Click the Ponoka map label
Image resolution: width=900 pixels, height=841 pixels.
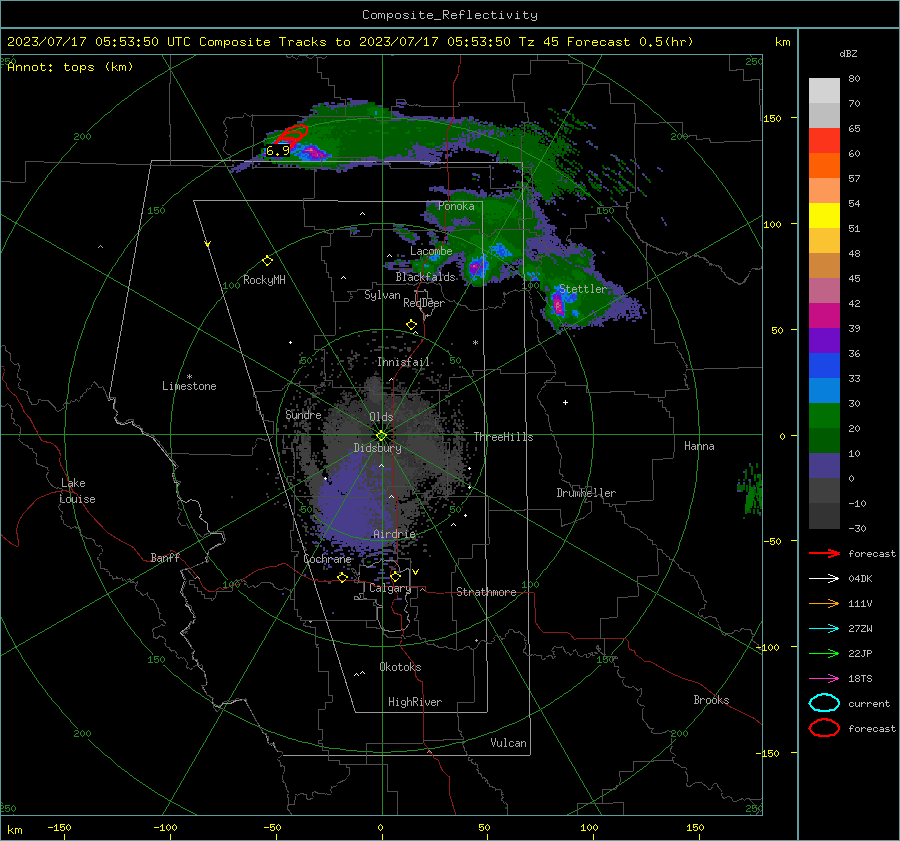click(456, 206)
